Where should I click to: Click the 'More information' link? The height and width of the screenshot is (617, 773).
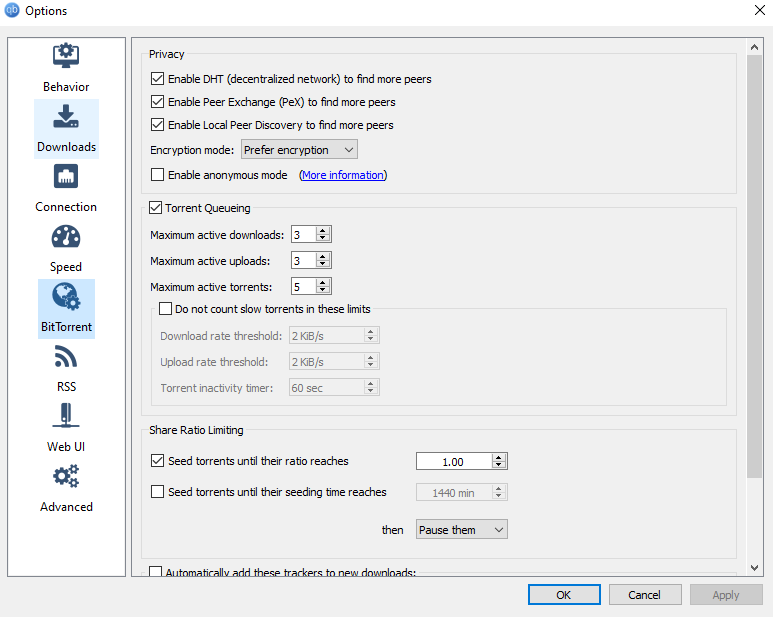coord(342,175)
